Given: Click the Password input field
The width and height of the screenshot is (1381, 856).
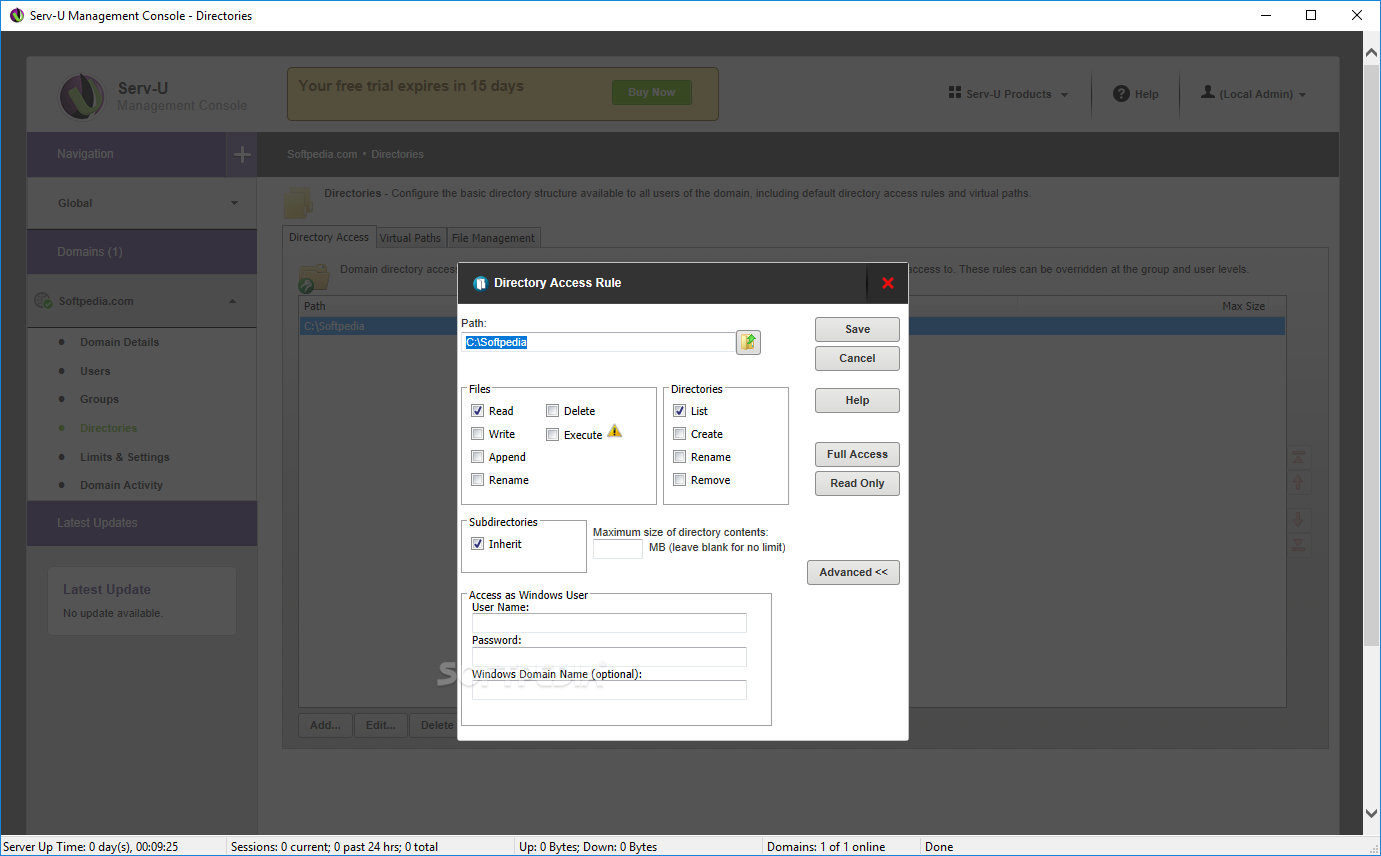Looking at the screenshot, I should point(609,657).
